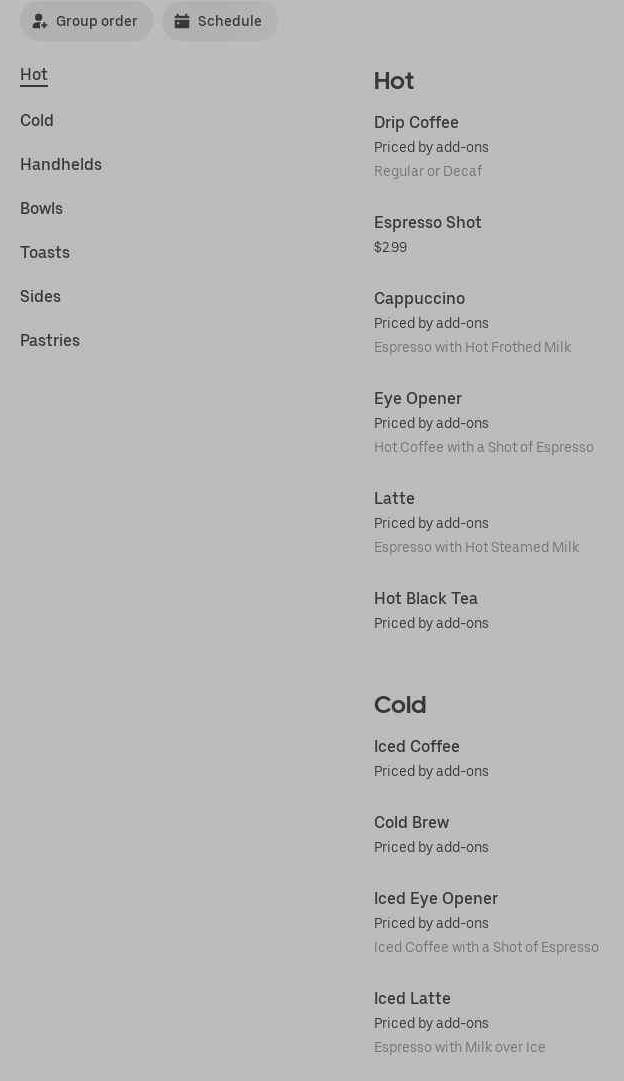The image size is (624, 1081).
Task: Choose the Cold Brew item
Action: [x=412, y=823]
